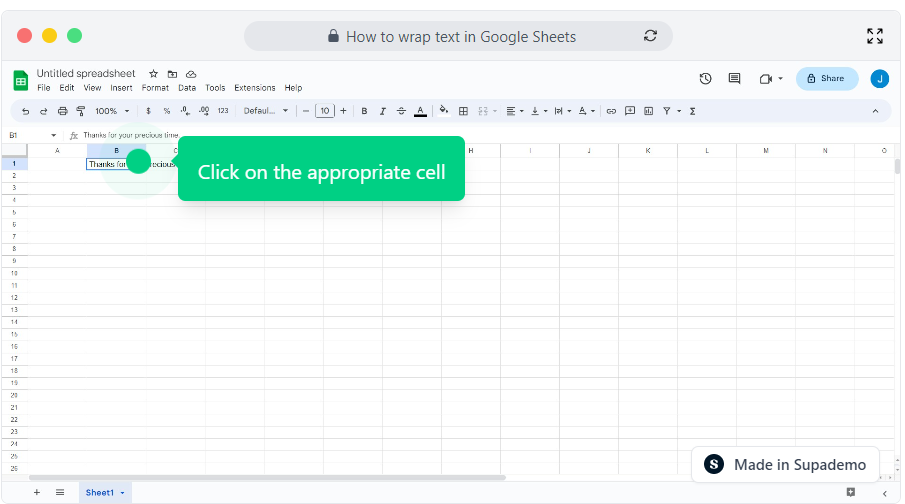This screenshot has height=504, width=905.
Task: Click the Explore button at bottom right
Action: click(850, 492)
